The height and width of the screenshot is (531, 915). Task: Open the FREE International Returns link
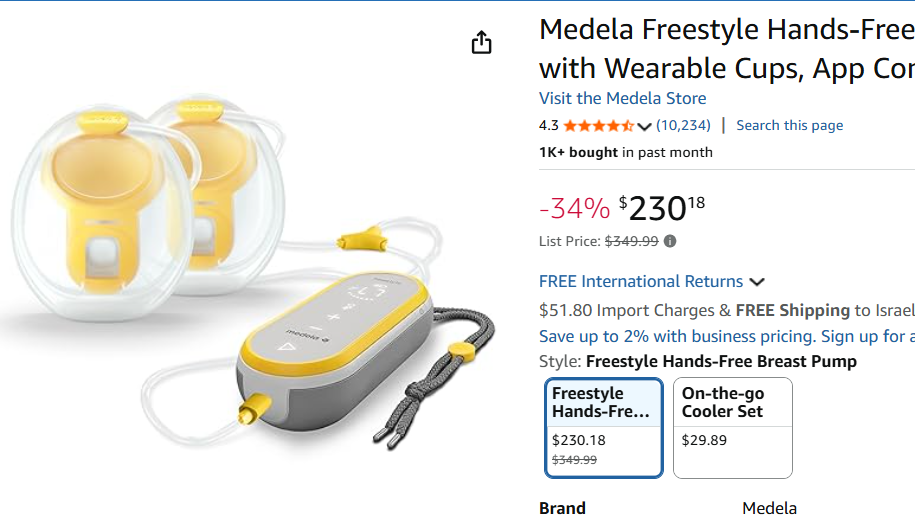tap(641, 282)
